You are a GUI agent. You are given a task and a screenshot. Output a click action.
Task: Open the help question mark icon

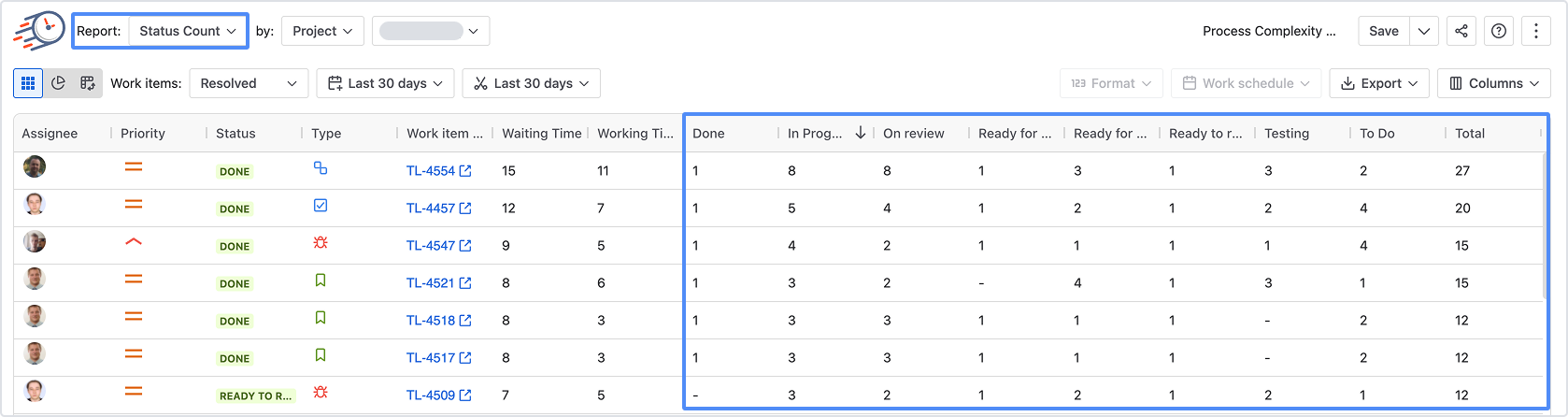(x=1499, y=31)
